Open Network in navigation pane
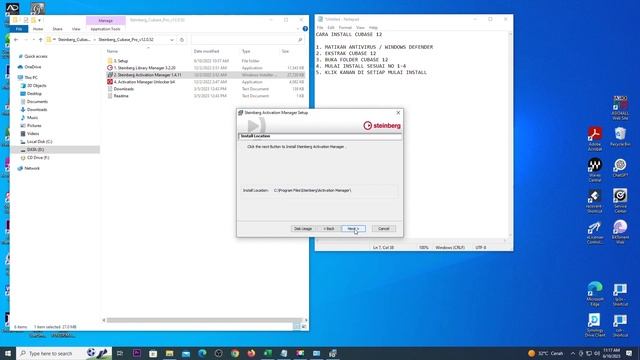This screenshot has height=360, width=640. click(32, 168)
